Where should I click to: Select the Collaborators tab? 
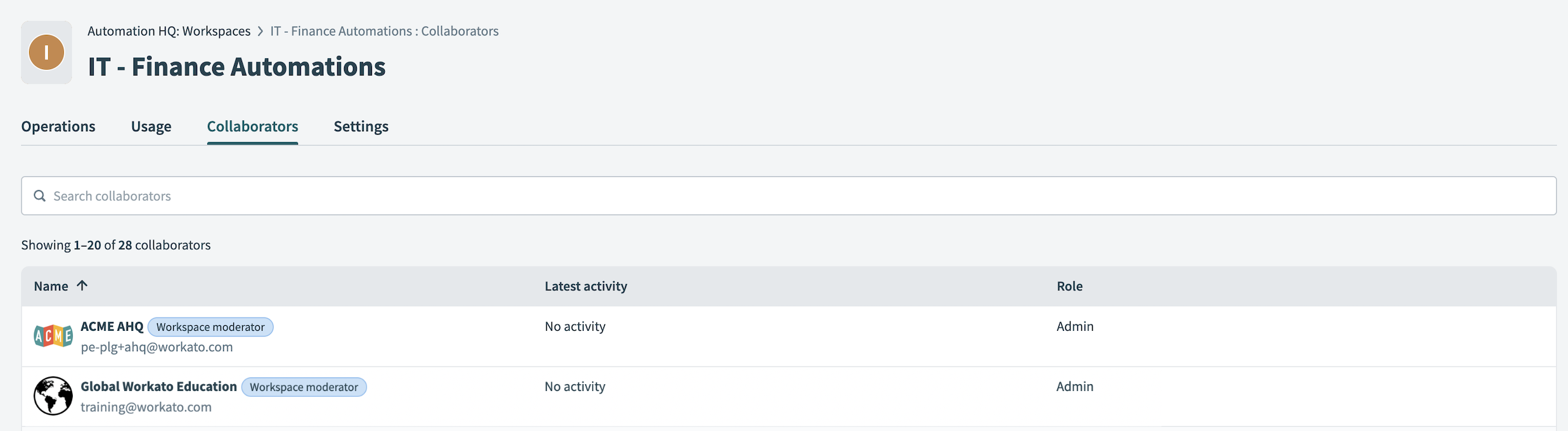coord(252,126)
